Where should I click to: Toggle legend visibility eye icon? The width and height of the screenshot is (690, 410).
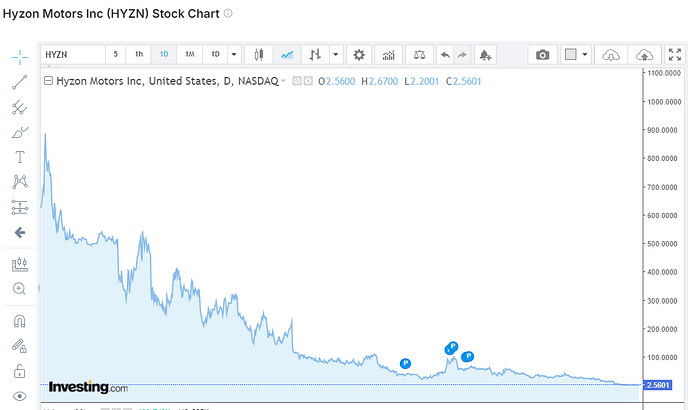click(x=297, y=81)
